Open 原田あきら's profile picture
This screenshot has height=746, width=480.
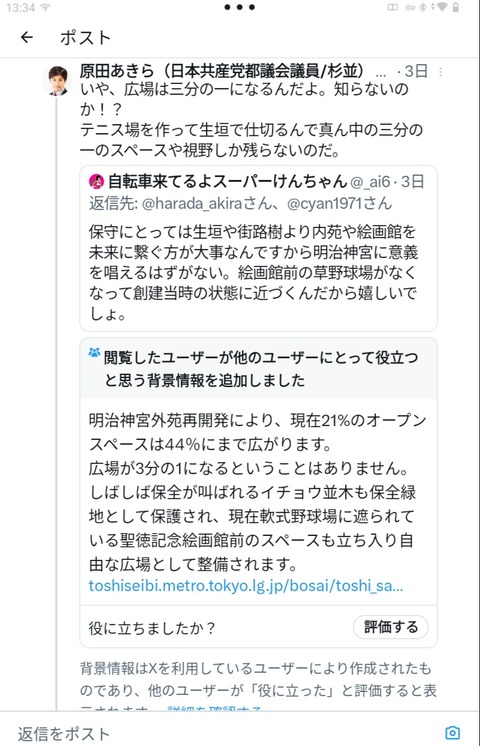pos(58,81)
